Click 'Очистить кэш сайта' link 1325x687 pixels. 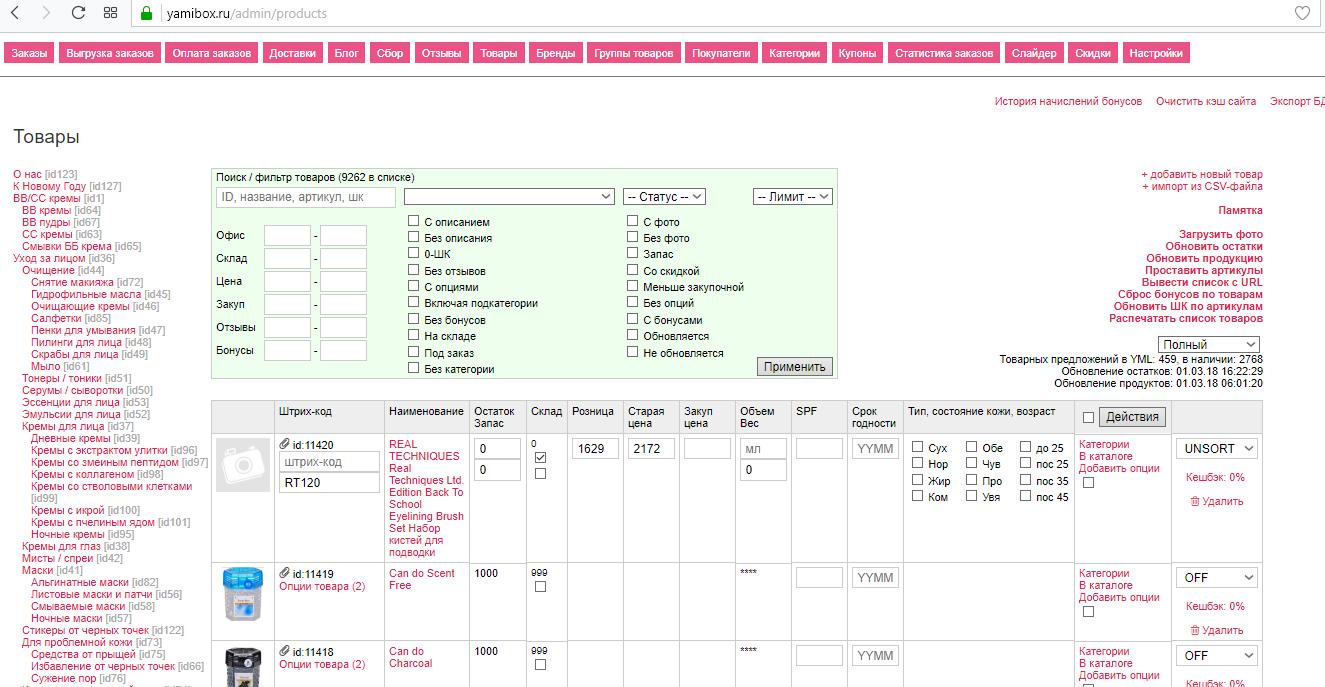click(1206, 101)
